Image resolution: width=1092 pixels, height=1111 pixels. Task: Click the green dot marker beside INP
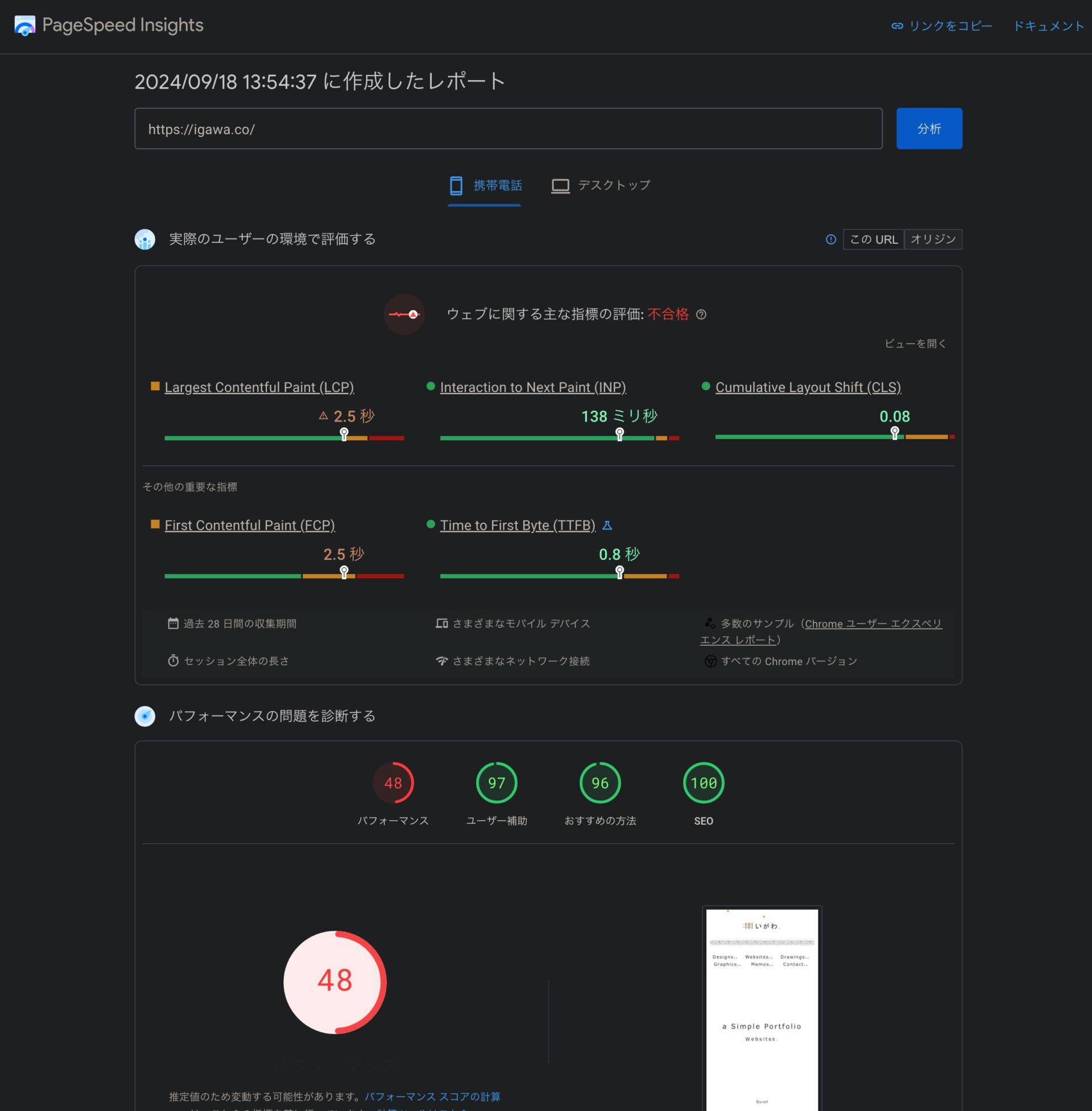pos(431,386)
